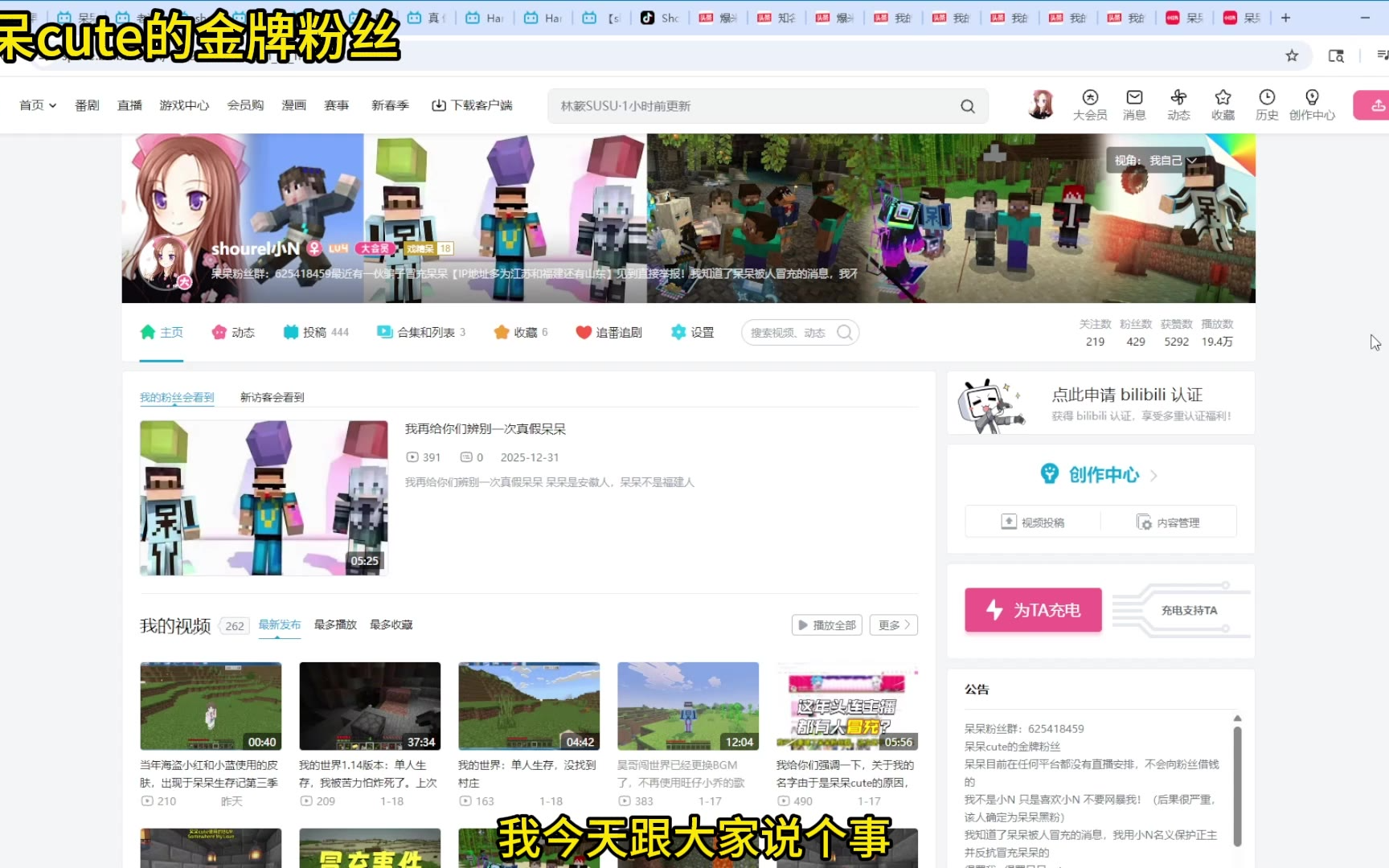Click the user avatar in the header
The image size is (1389, 868).
pyautogui.click(x=1041, y=104)
